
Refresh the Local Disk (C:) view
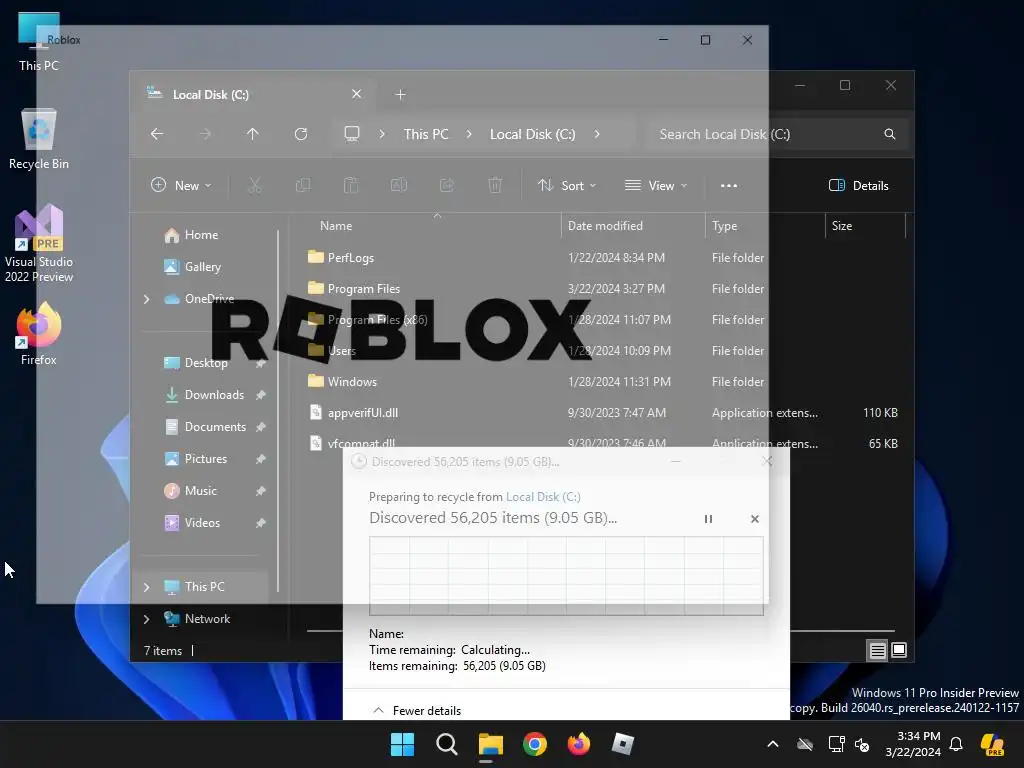pos(300,134)
